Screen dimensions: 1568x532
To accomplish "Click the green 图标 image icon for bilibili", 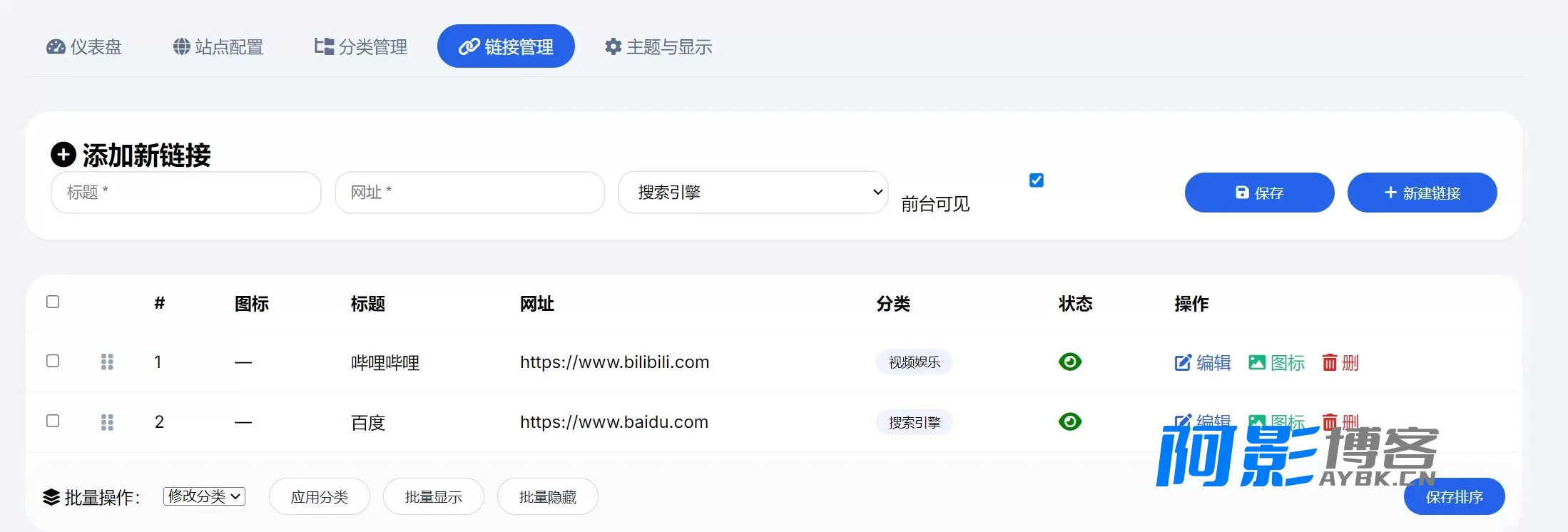I will click(x=1257, y=362).
